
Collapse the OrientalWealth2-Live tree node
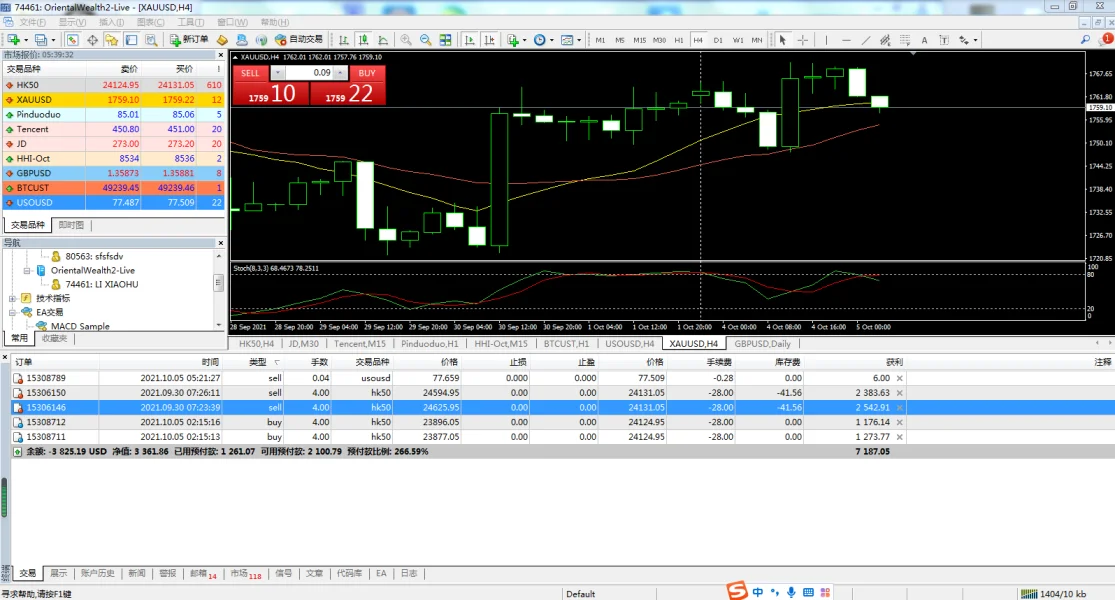27,270
